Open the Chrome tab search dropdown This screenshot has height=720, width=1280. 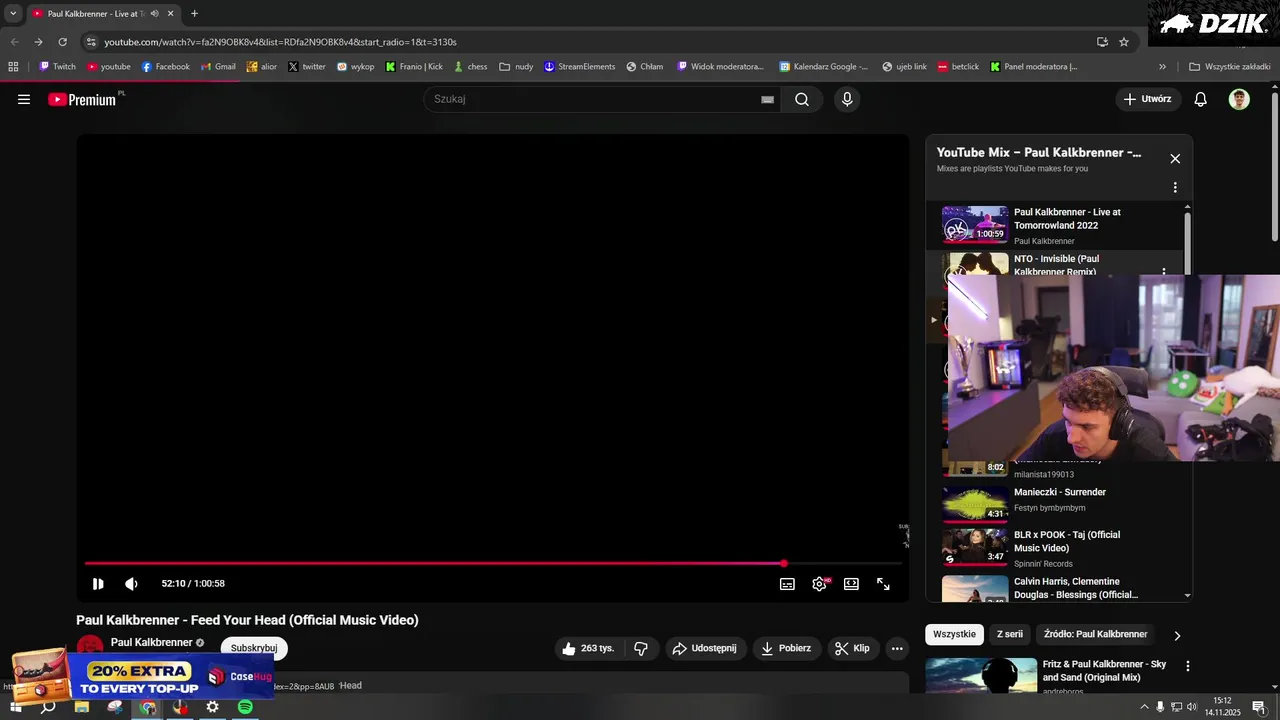(x=13, y=13)
